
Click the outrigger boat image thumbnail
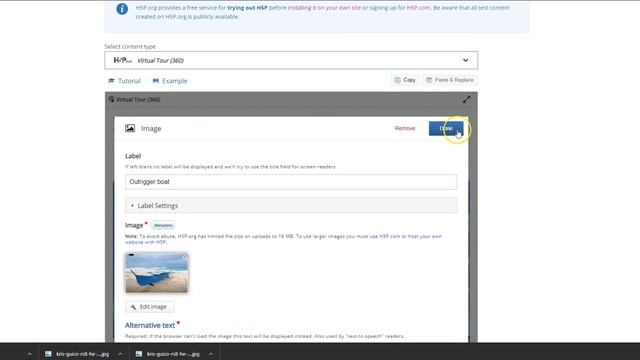[156, 273]
